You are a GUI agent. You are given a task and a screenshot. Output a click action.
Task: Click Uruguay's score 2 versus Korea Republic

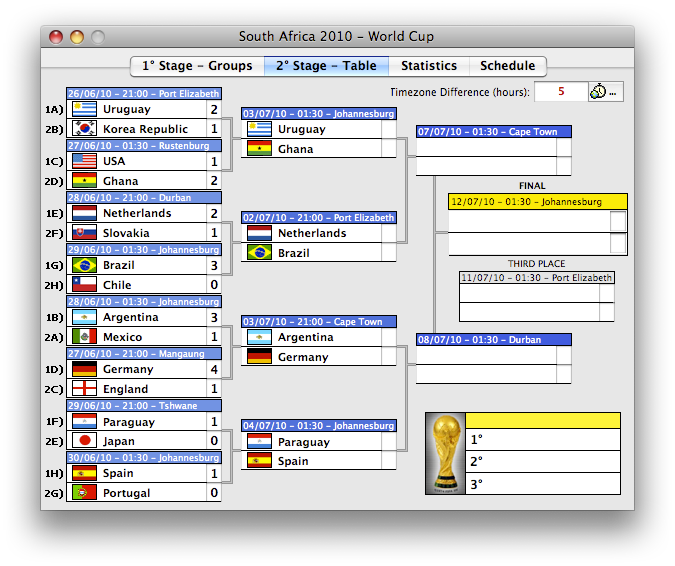tap(214, 109)
